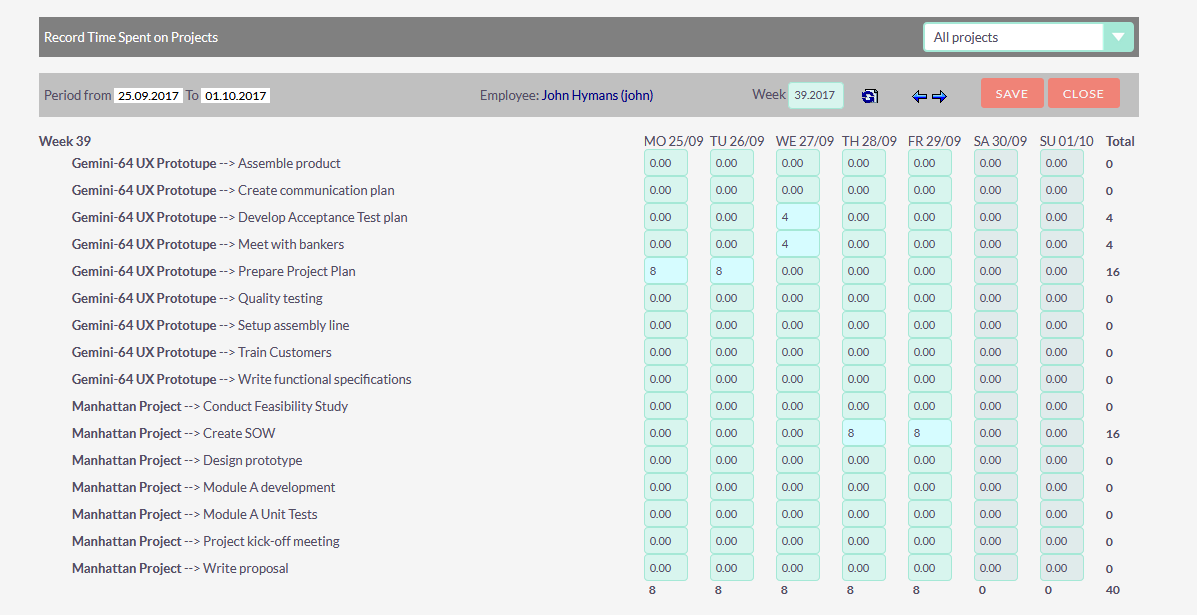
Task: Click the 'TU 26/09' column header
Action: (x=737, y=141)
